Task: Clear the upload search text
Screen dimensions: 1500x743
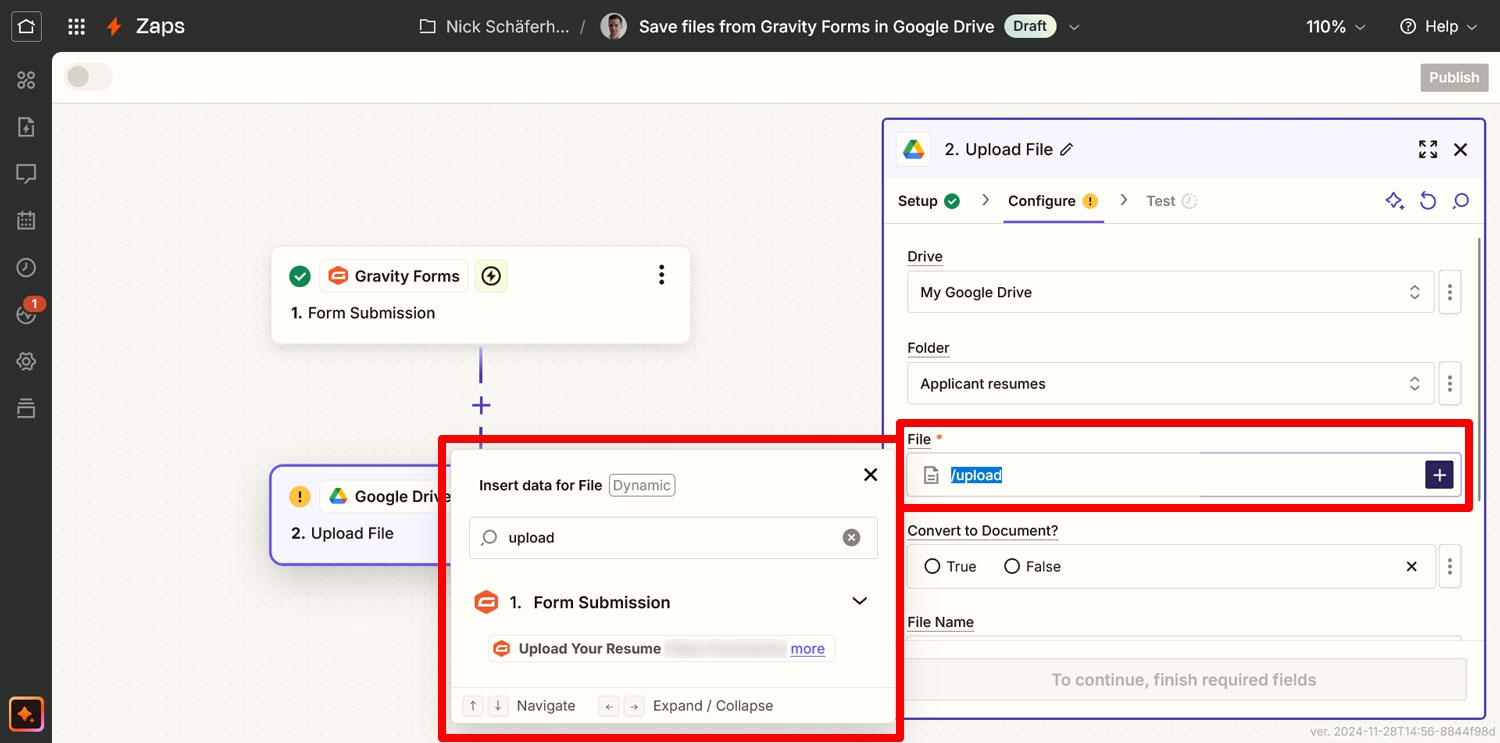Action: click(851, 538)
